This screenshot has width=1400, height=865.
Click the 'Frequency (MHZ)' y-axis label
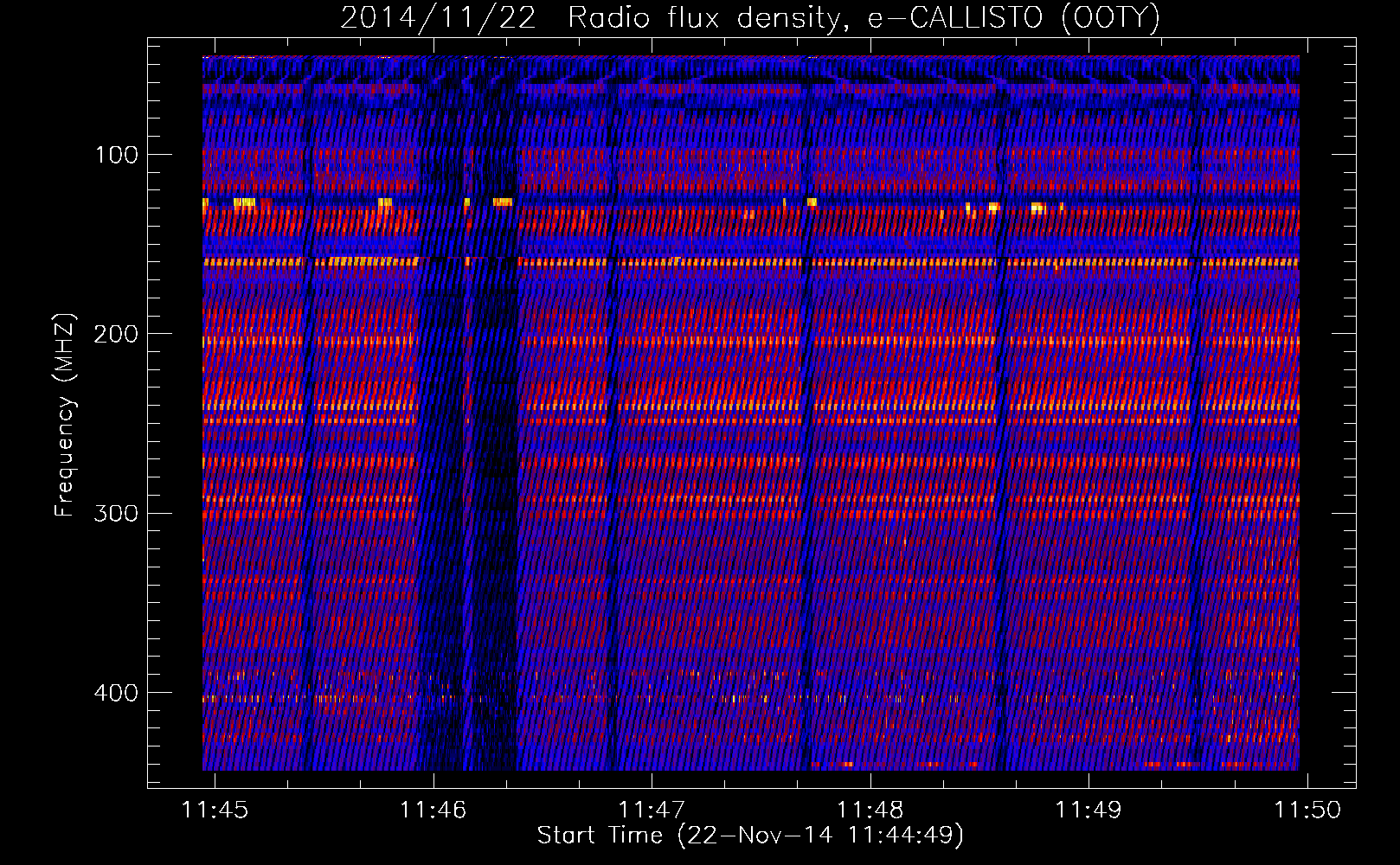65,415
